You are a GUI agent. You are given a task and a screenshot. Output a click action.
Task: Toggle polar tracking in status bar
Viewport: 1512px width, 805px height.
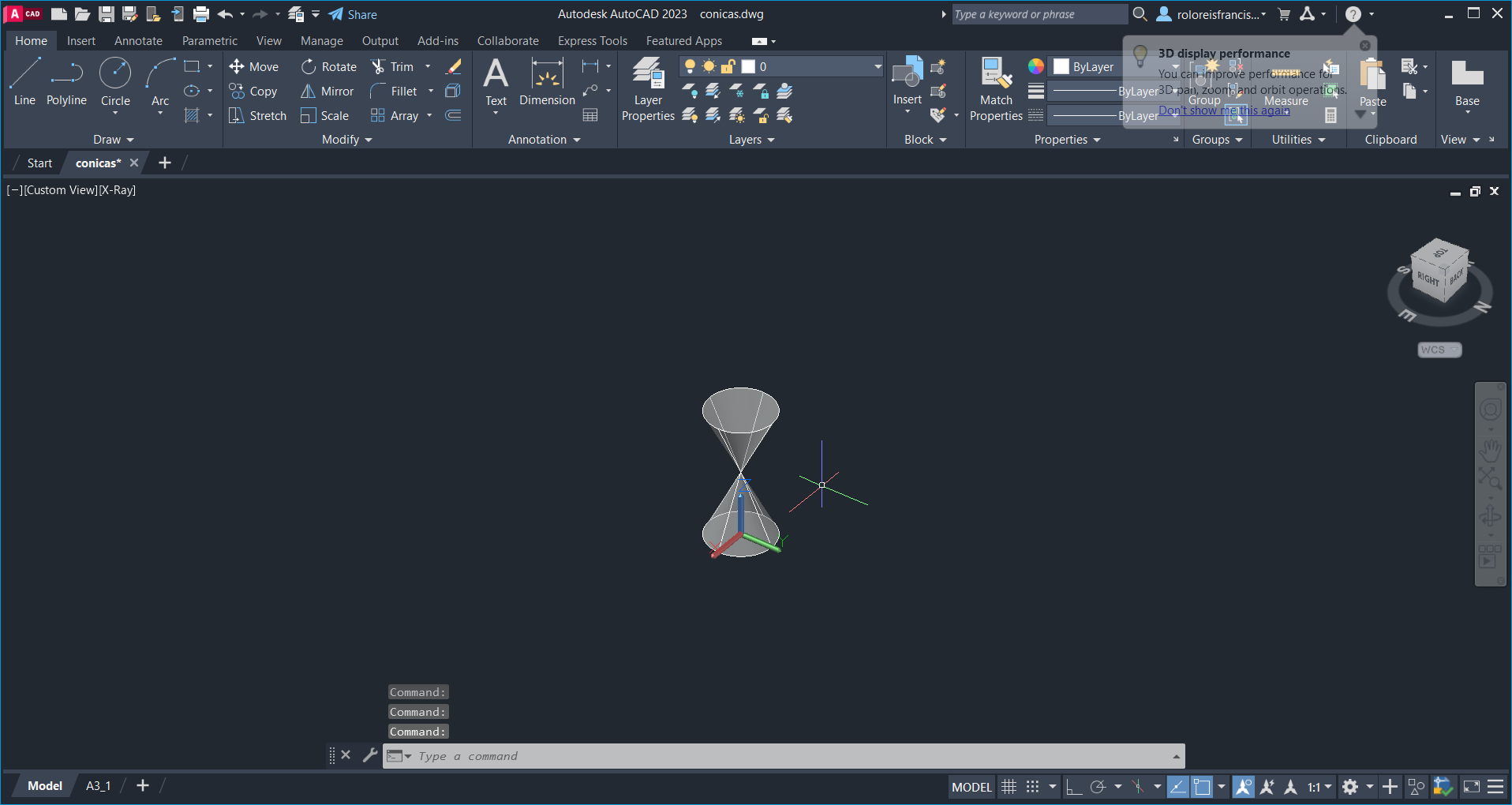click(1098, 787)
